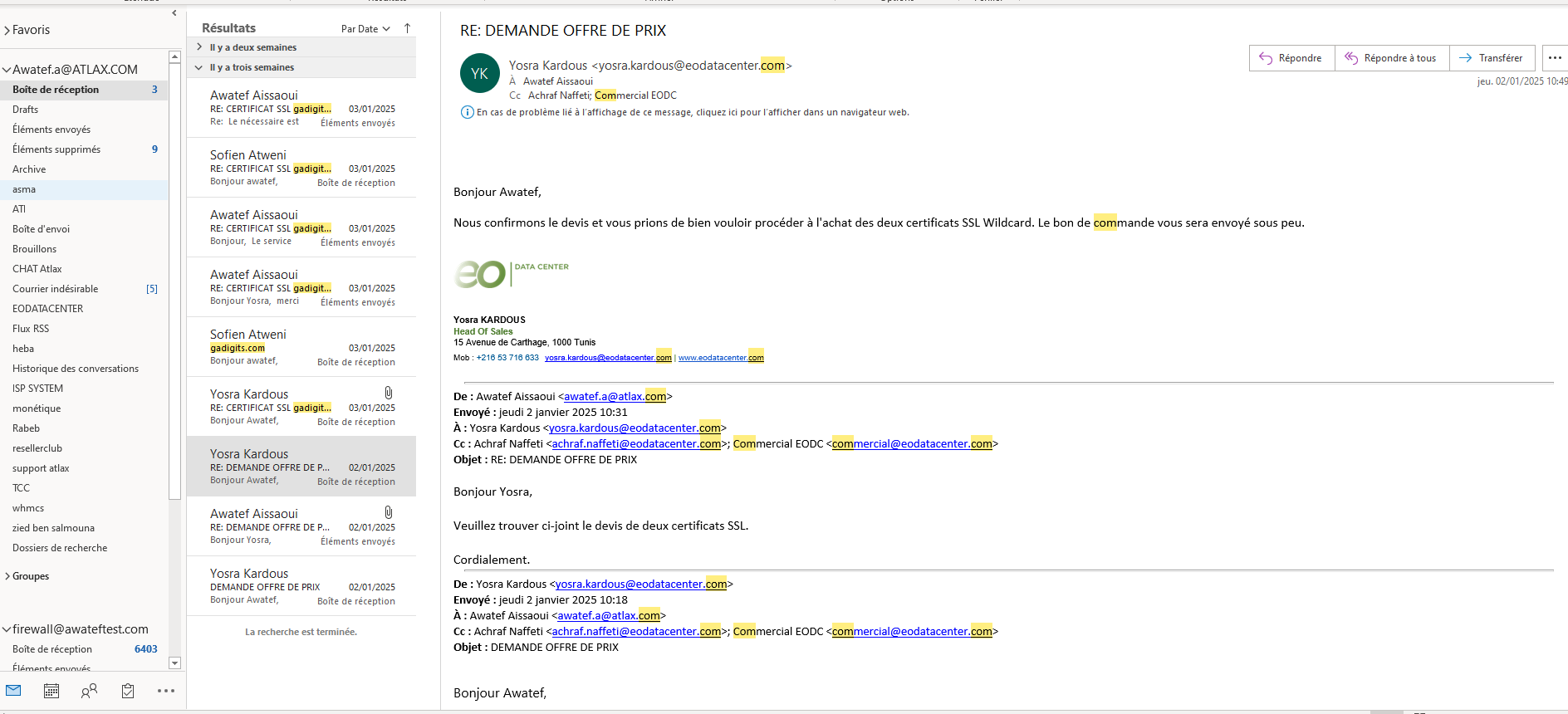Select the Éléments envoyés folder
1568x714 pixels.
51,130
